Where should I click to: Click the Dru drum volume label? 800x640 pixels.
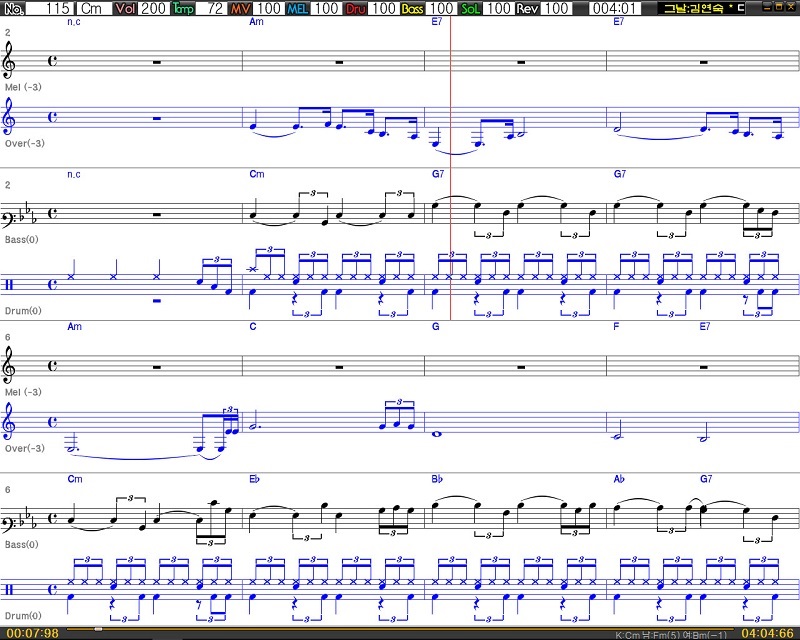point(355,8)
